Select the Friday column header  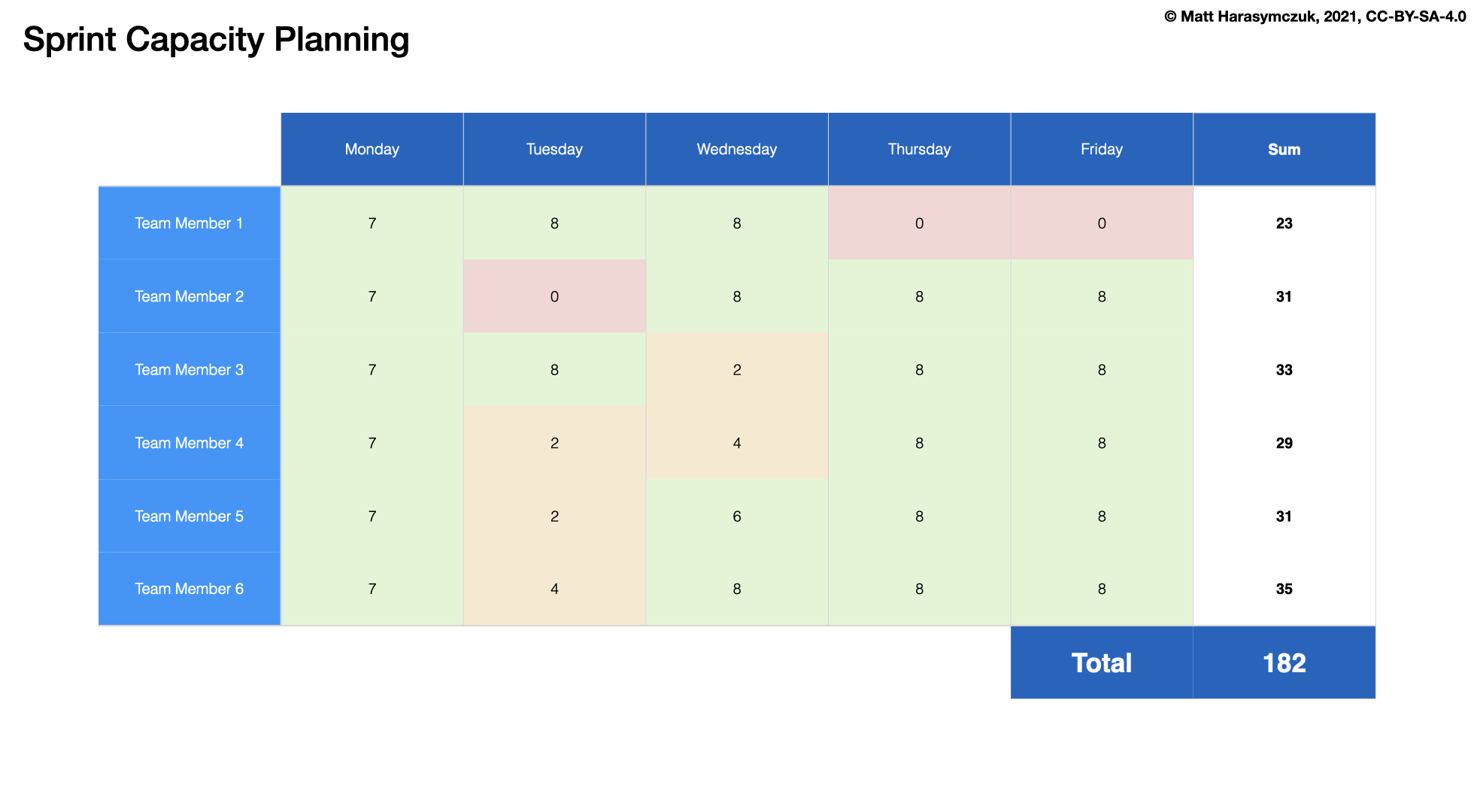1101,149
